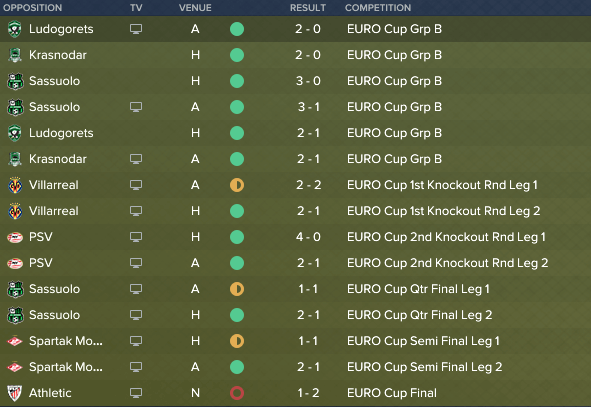Click the orange draw indicator for Villarreal away
The height and width of the screenshot is (407, 591).
(x=237, y=185)
